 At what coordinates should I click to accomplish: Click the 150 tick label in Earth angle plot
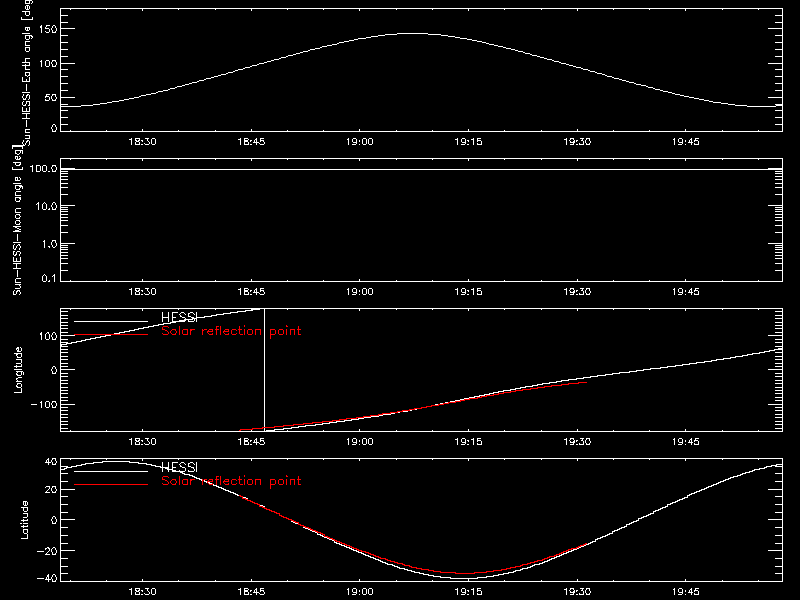click(48, 29)
